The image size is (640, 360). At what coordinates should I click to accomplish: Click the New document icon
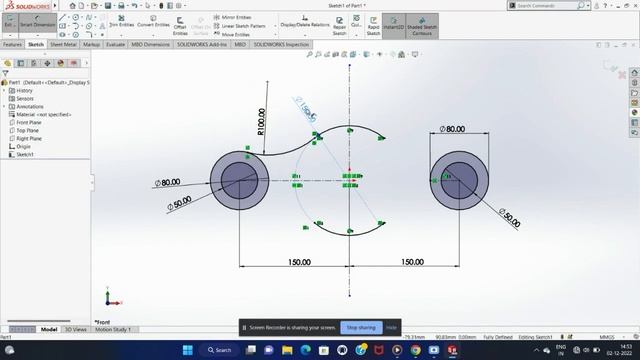point(81,6)
